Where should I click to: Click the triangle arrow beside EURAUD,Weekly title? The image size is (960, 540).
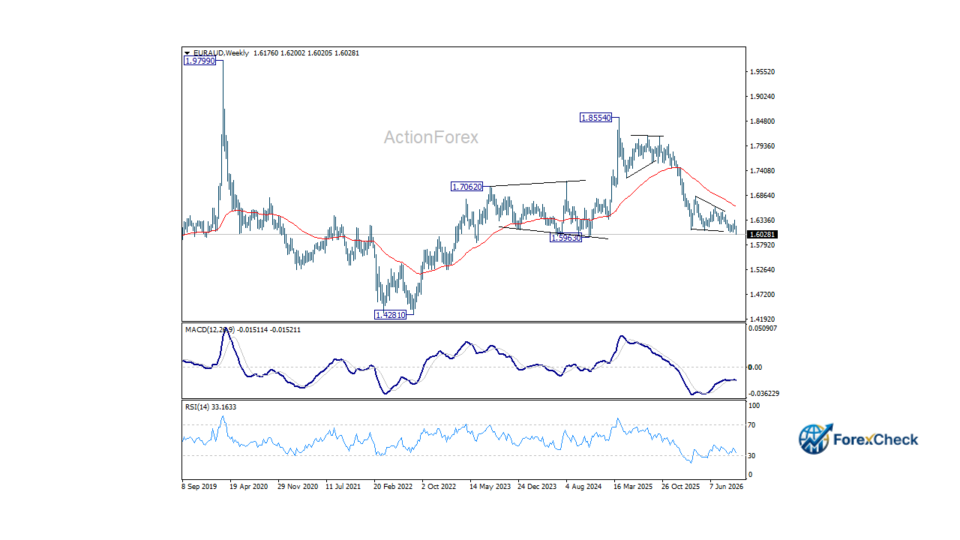(x=187, y=53)
